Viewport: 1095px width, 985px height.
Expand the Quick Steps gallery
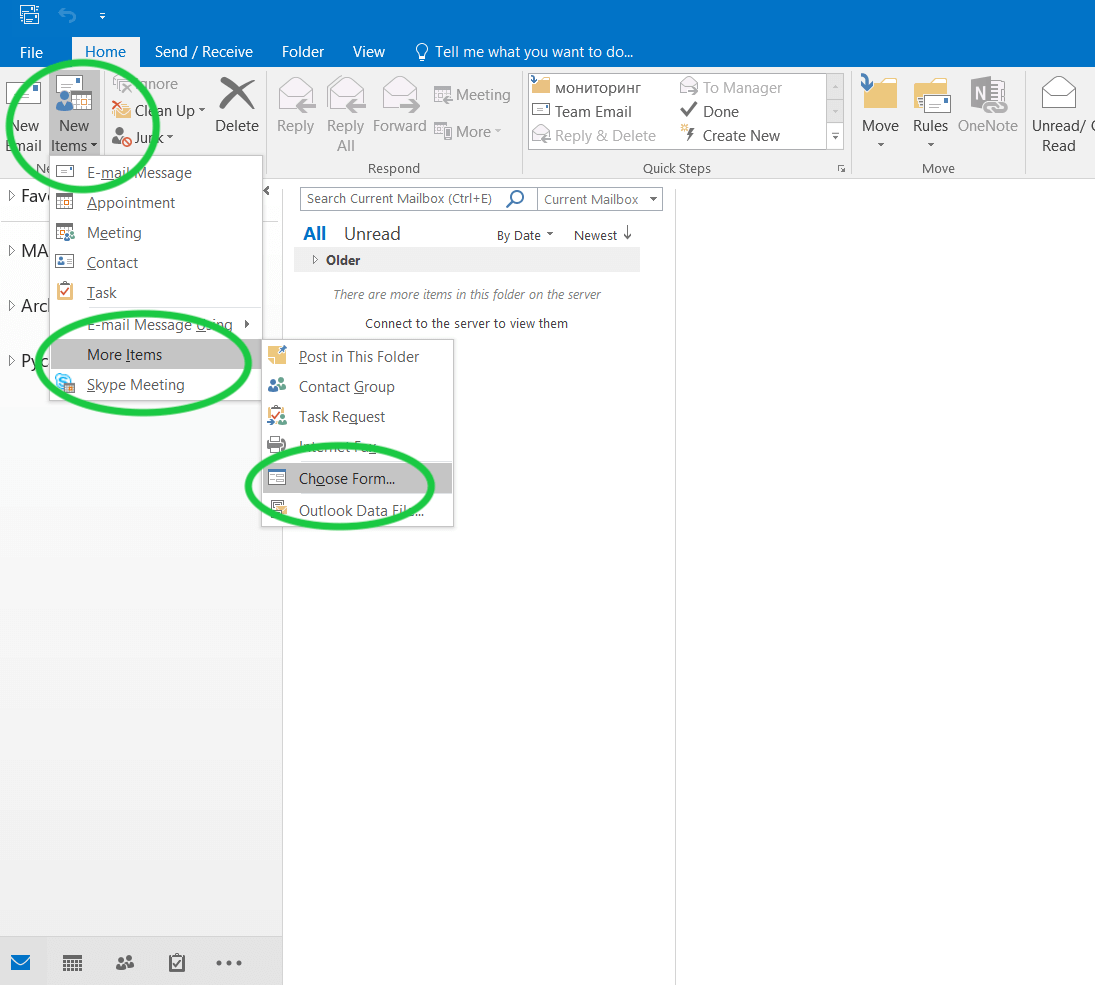point(835,136)
